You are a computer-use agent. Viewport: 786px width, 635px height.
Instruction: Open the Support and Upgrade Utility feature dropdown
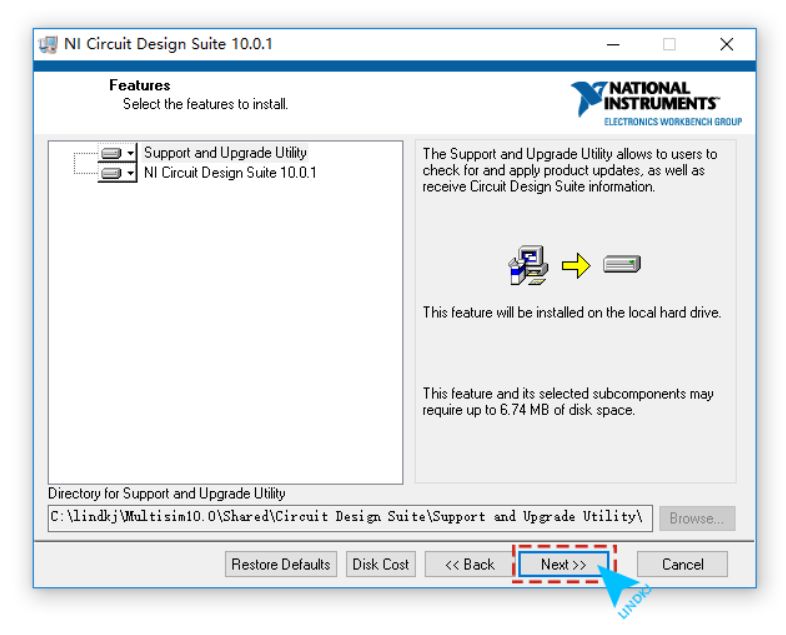pos(117,152)
